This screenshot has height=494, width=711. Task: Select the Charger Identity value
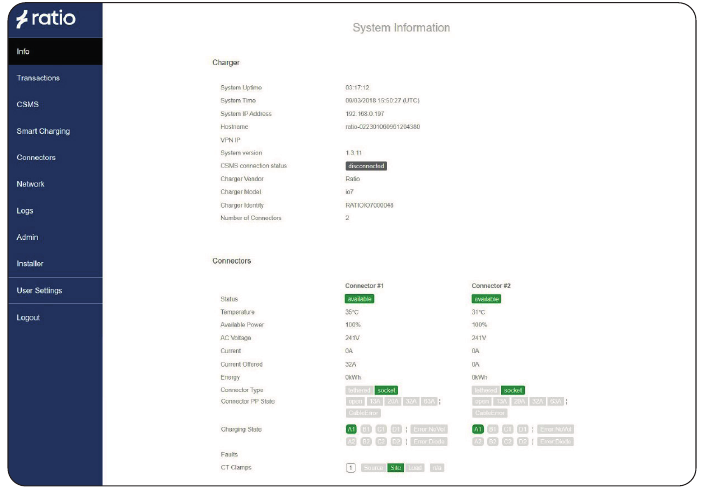(x=369, y=205)
